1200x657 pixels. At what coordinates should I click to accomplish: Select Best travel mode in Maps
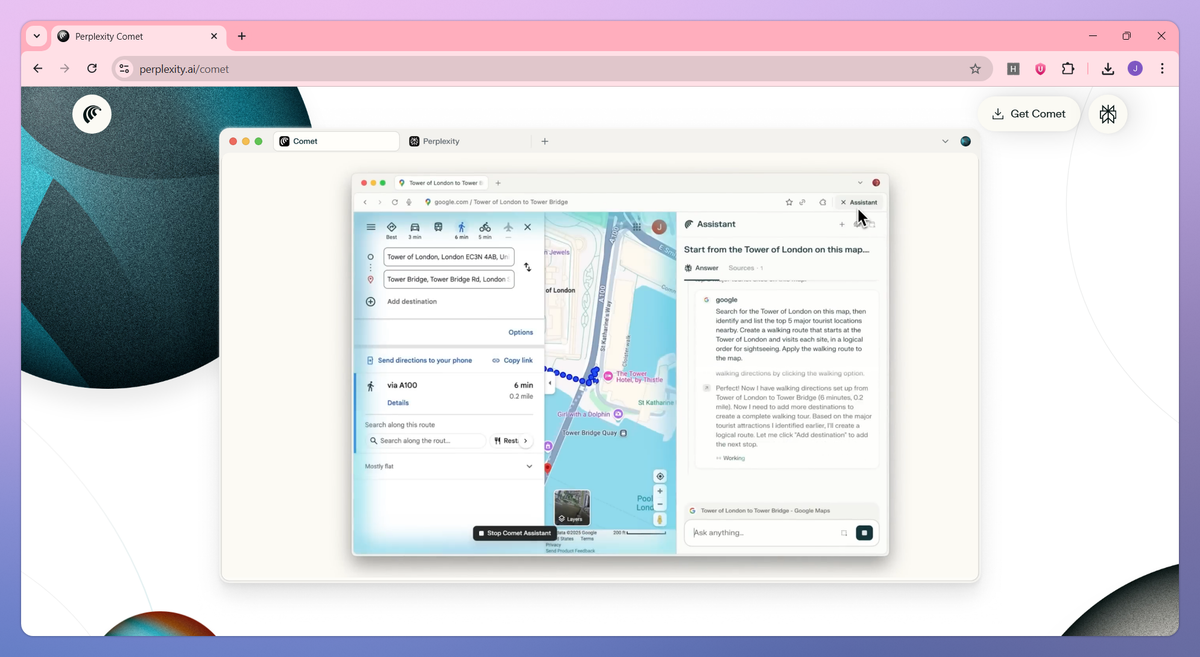coord(392,230)
